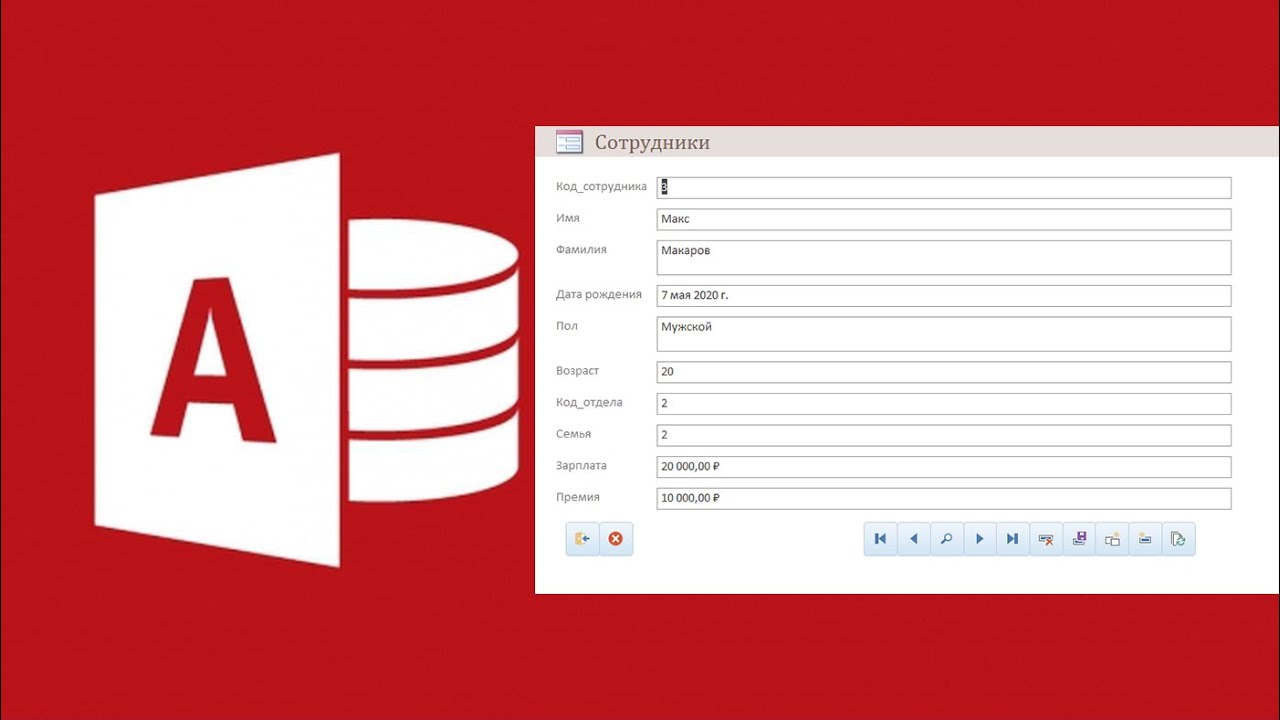
Task: Click the Зарплата label
Action: (x=581, y=466)
